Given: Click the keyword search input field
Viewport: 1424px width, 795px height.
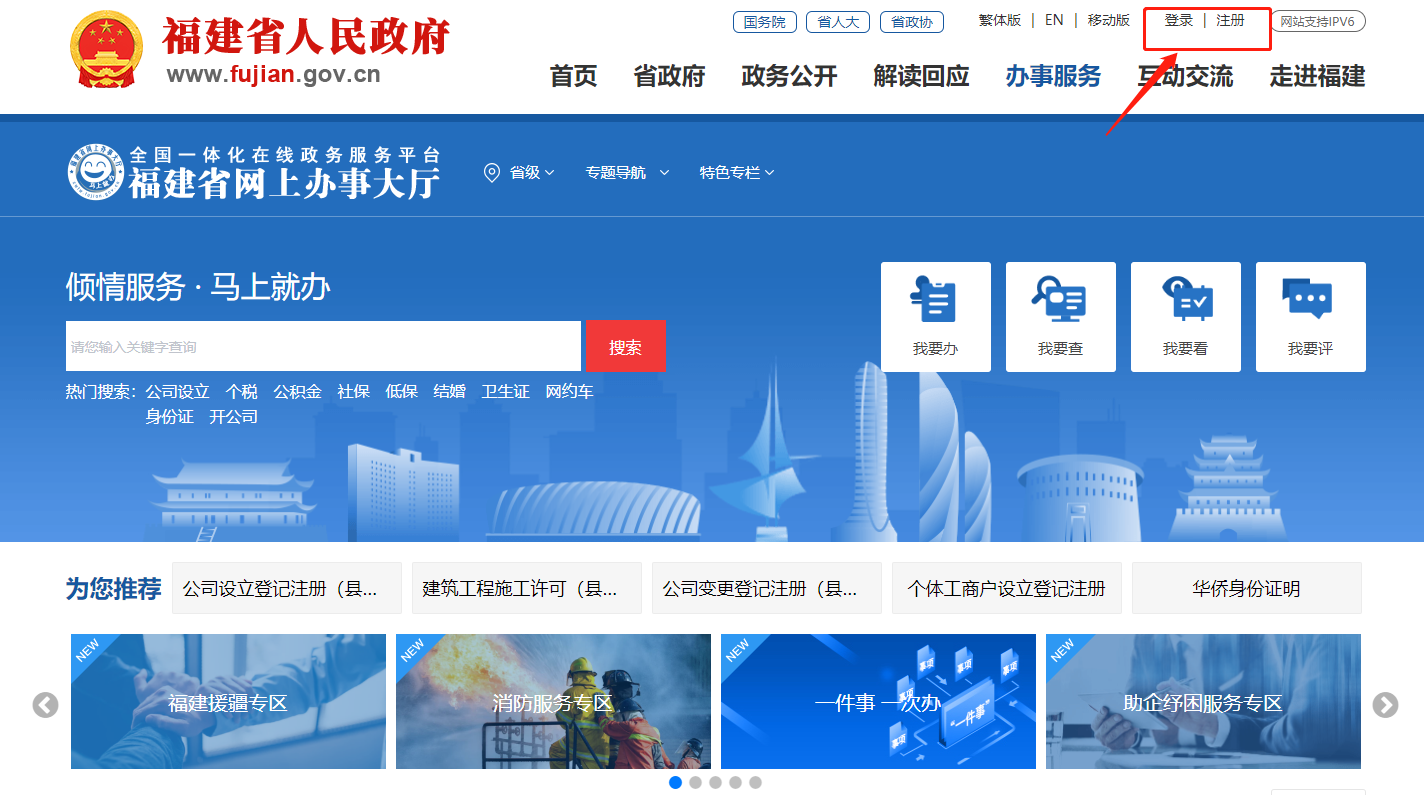Looking at the screenshot, I should pos(323,346).
